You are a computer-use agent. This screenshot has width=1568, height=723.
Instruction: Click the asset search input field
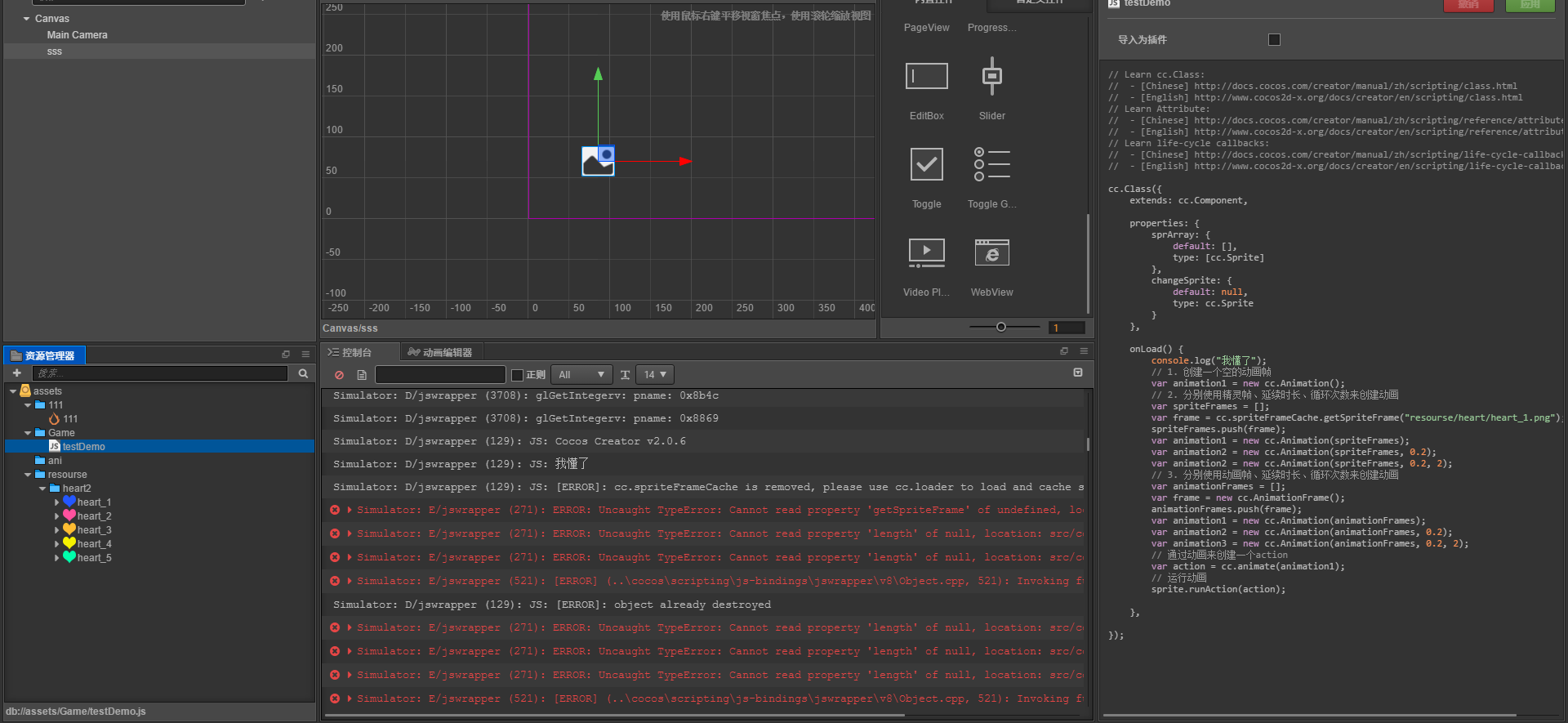(x=160, y=373)
